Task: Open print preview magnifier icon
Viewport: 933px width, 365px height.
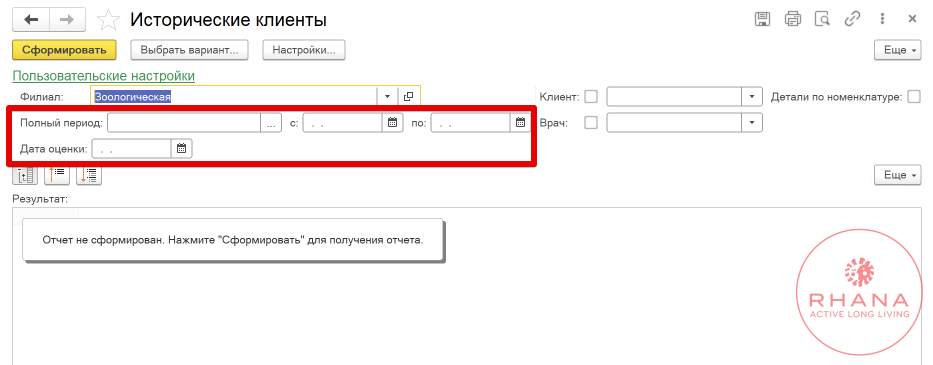Action: [x=822, y=19]
